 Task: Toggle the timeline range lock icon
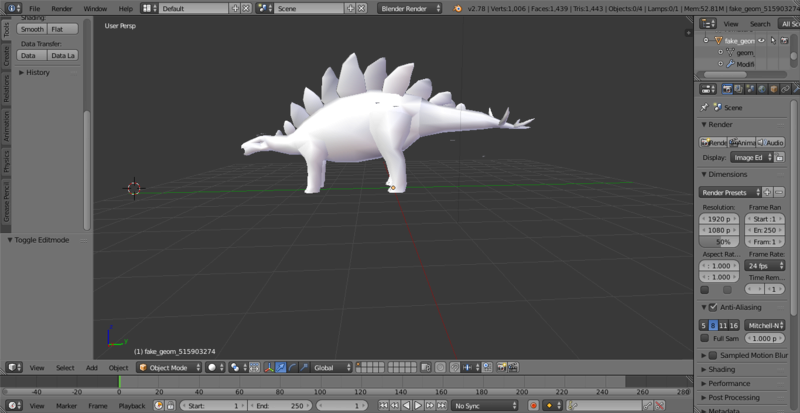pos(170,406)
